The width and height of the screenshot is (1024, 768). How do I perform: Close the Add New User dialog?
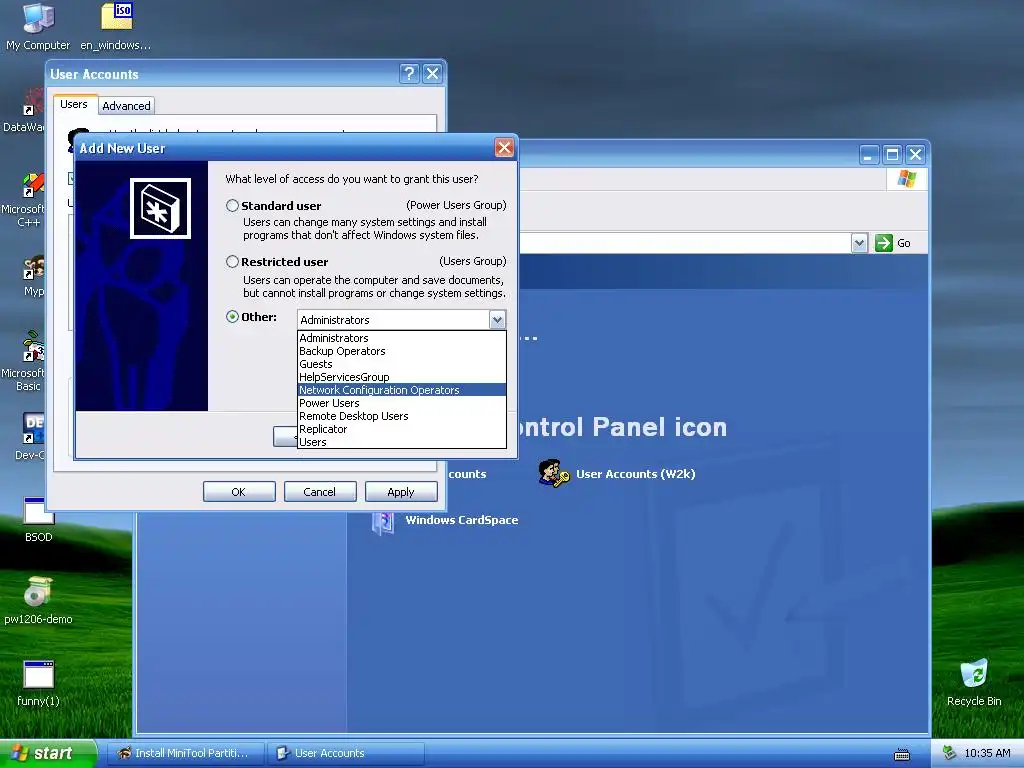504,148
